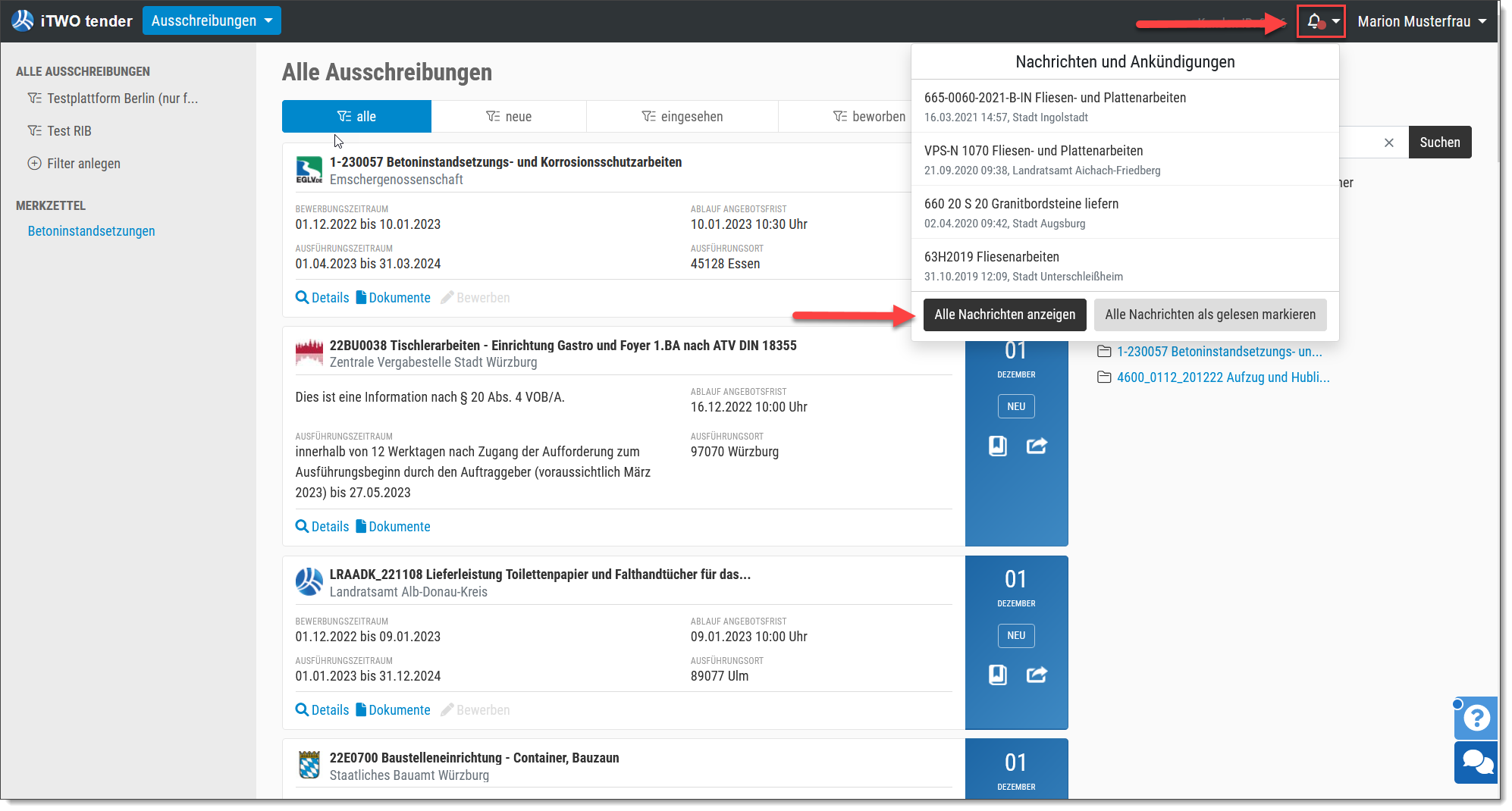
Task: Switch to the 'eingesehen' tab
Action: coord(682,116)
